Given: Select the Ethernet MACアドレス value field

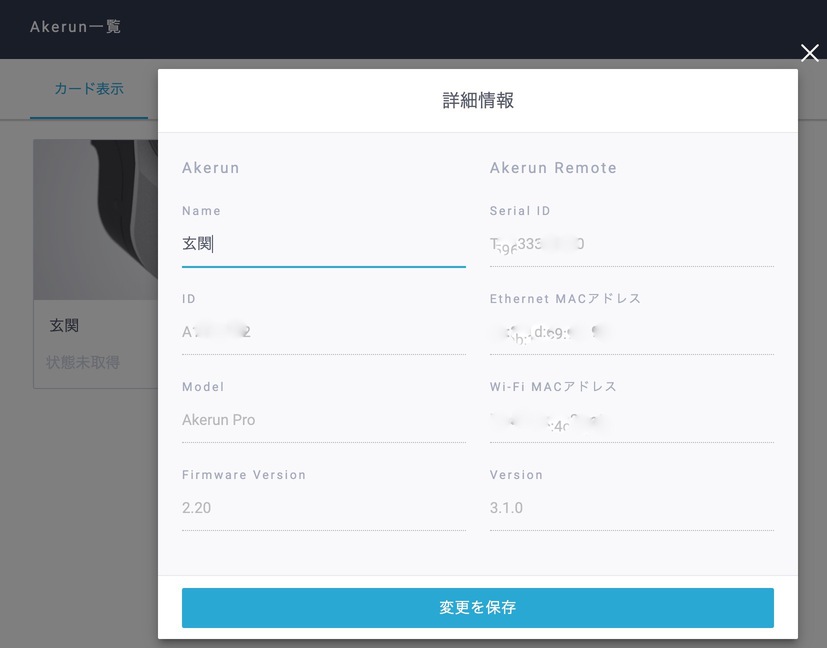Looking at the screenshot, I should pos(631,332).
